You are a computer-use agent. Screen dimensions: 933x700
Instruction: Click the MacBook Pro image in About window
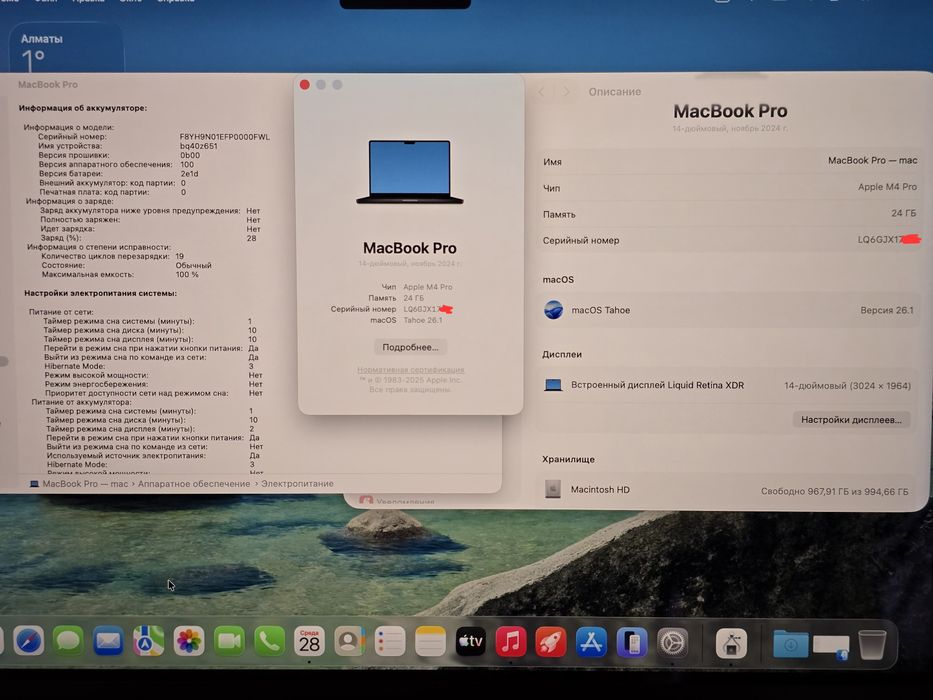409,173
